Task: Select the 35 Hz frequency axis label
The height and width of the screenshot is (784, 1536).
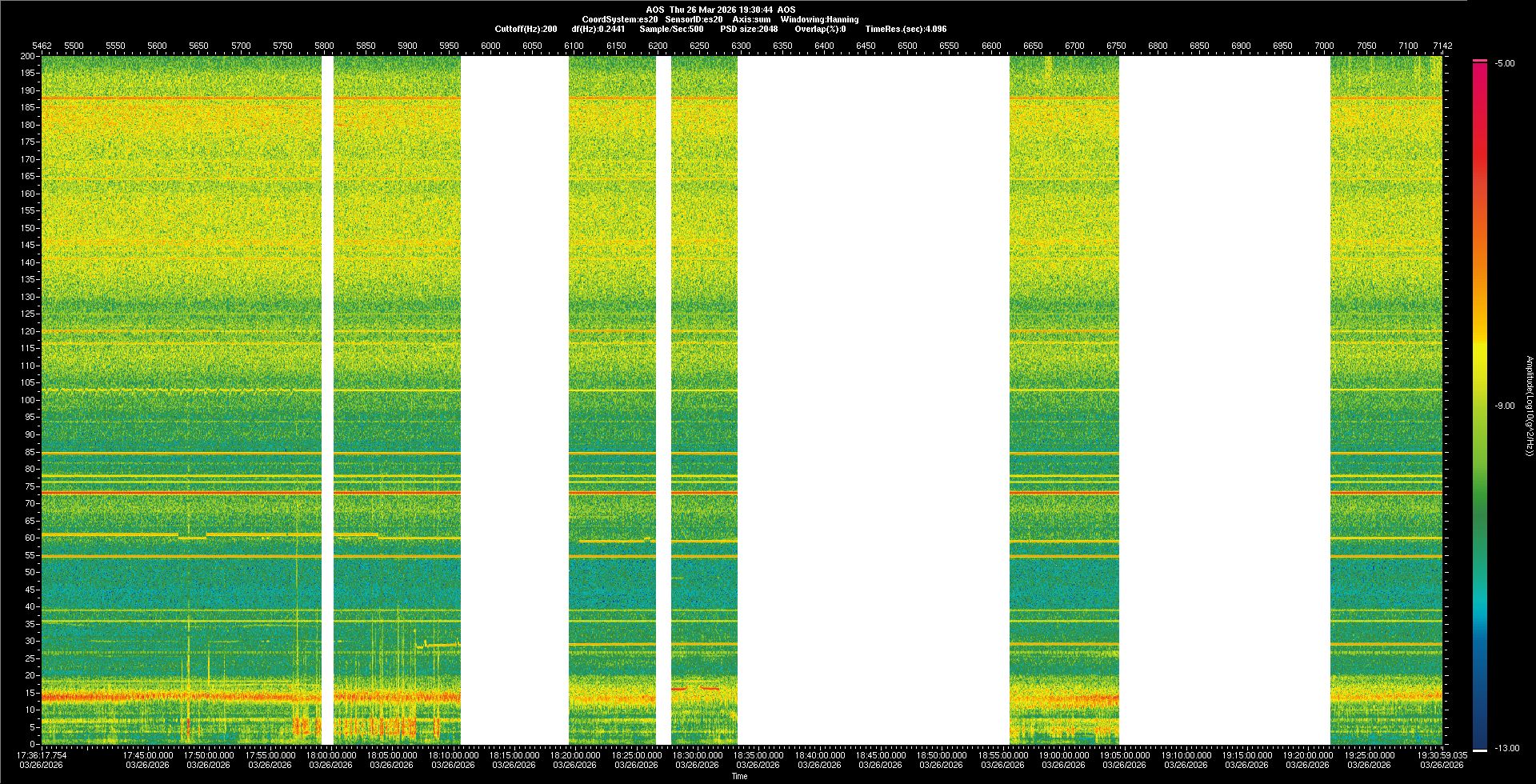Action: (30, 624)
